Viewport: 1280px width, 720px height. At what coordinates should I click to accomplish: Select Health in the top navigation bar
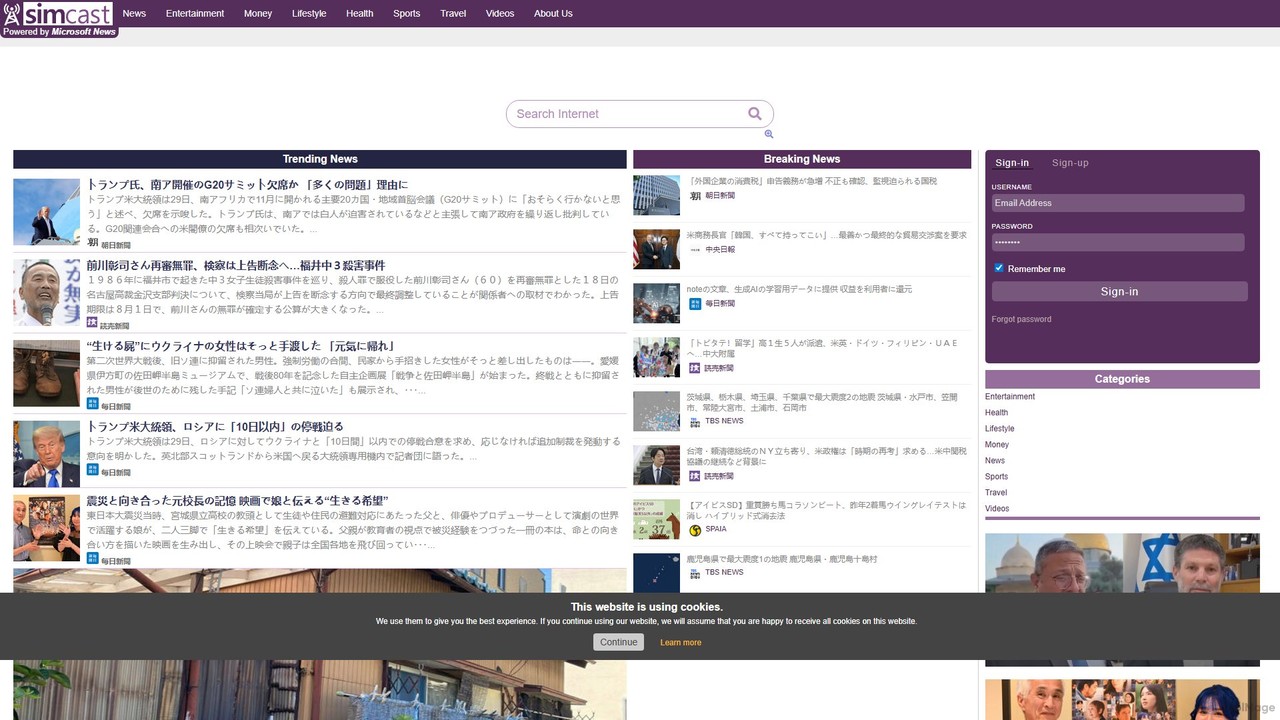(x=360, y=14)
